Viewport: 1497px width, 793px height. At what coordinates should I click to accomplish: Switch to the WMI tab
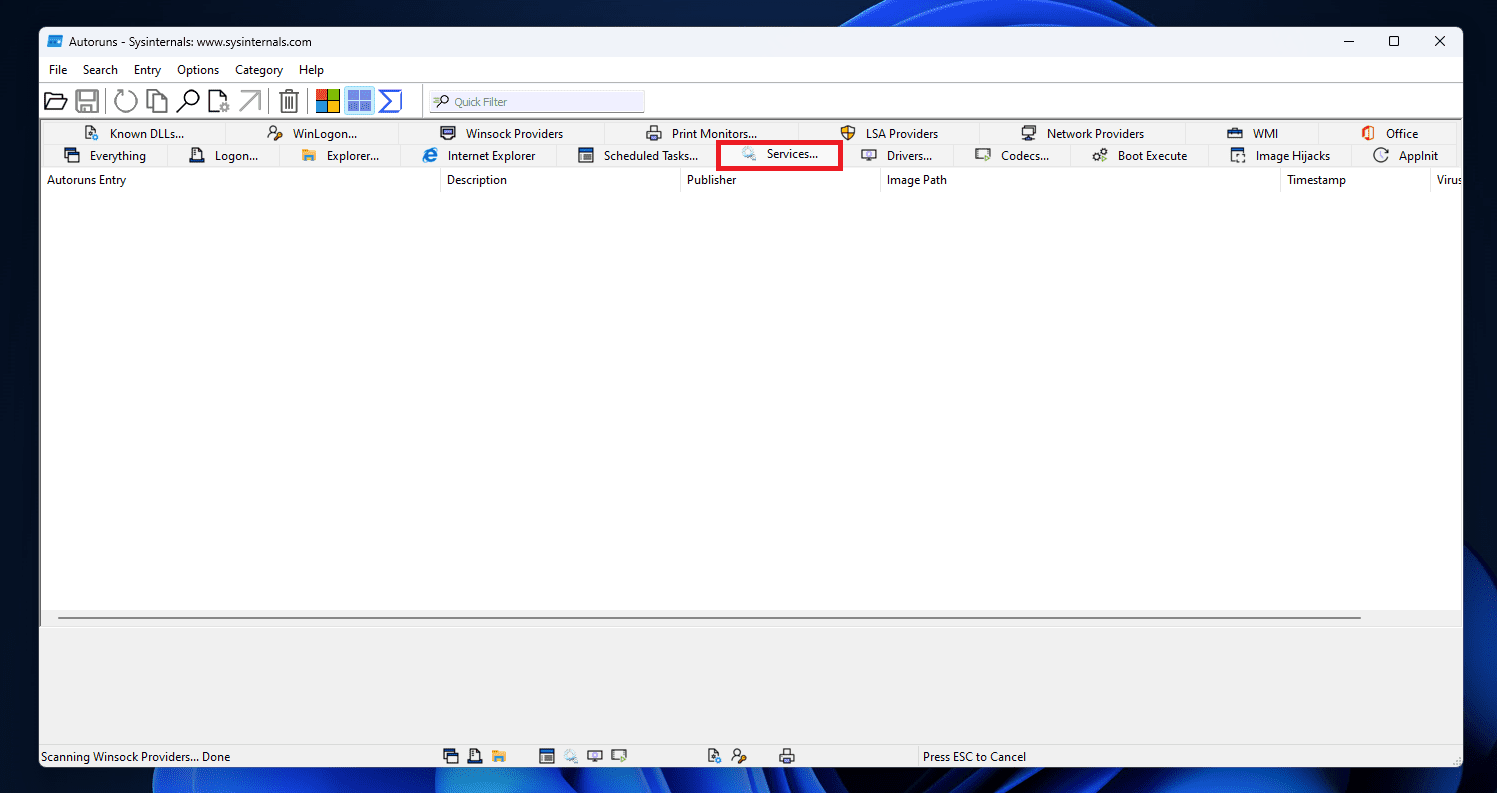tap(1252, 133)
